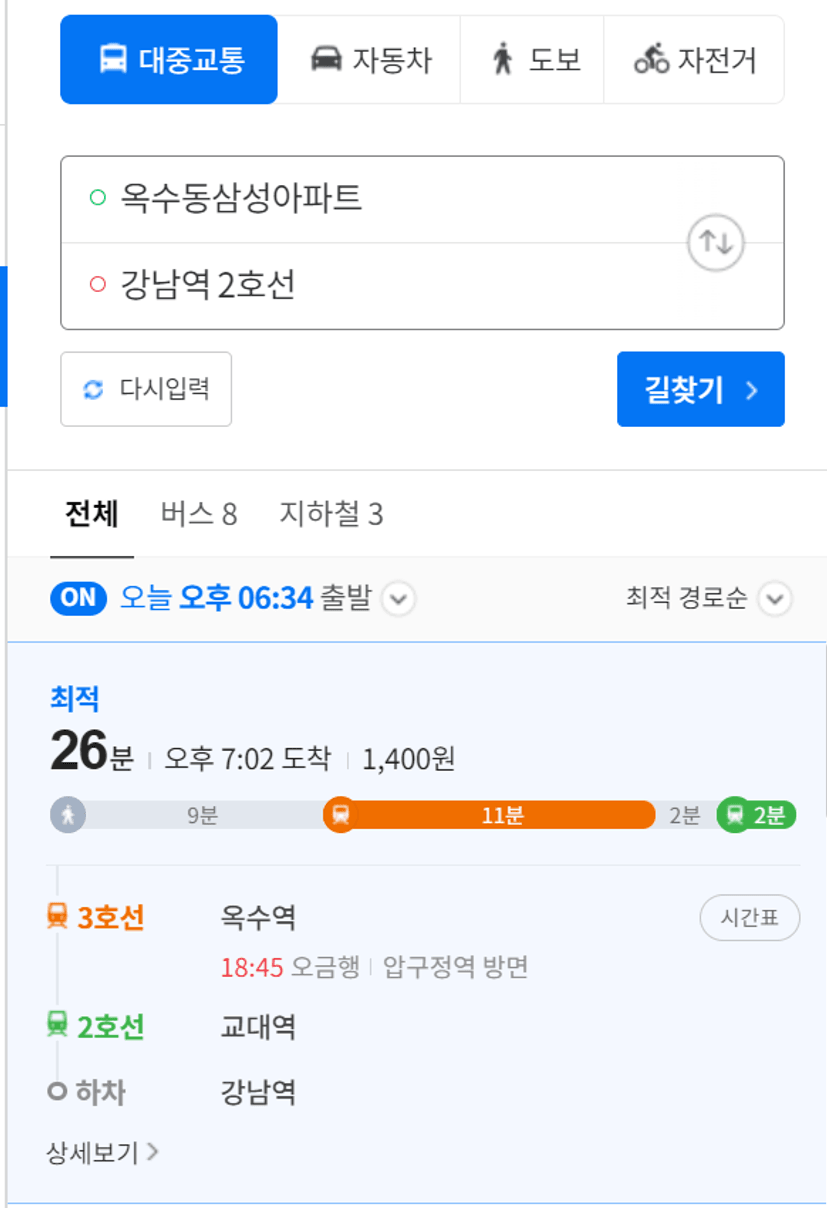Image resolution: width=827 pixels, height=1208 pixels.
Task: Click the orange 3호선 train icon
Action: click(58, 916)
